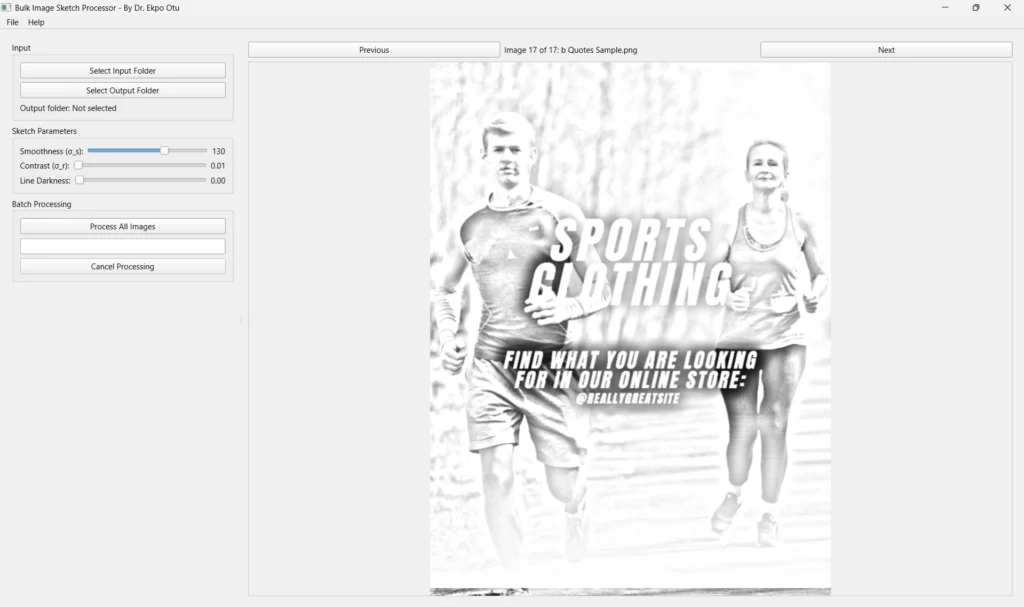Click the panel splitter handle
The height and width of the screenshot is (607, 1024).
tap(241, 321)
